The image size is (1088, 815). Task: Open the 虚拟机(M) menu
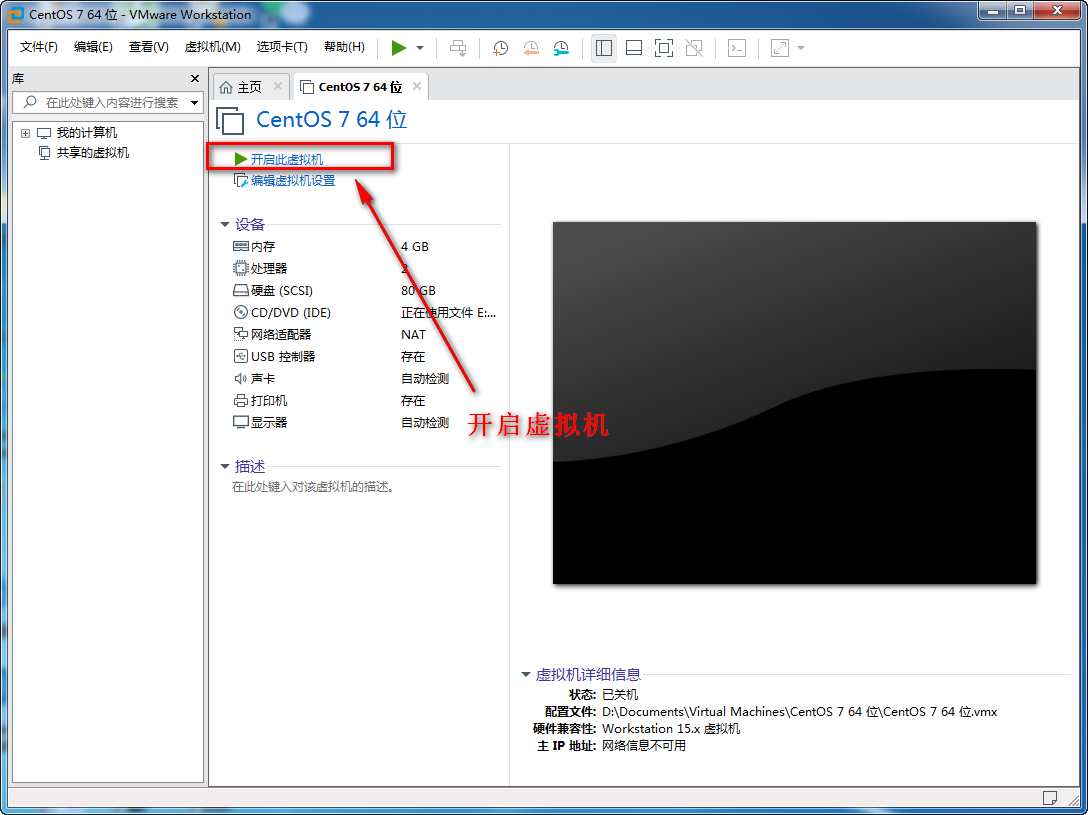point(212,47)
